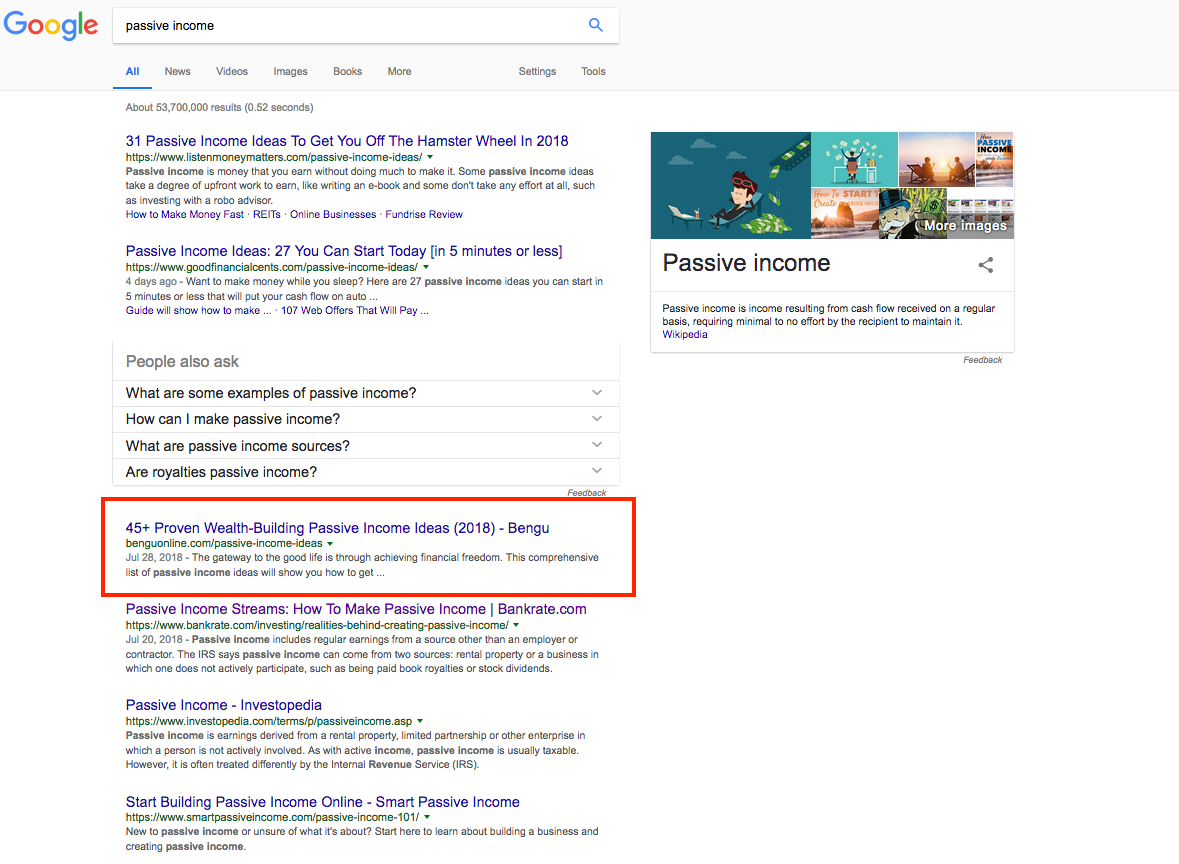Expand How can I make passive income
The image size is (1179, 864).
tap(365, 420)
